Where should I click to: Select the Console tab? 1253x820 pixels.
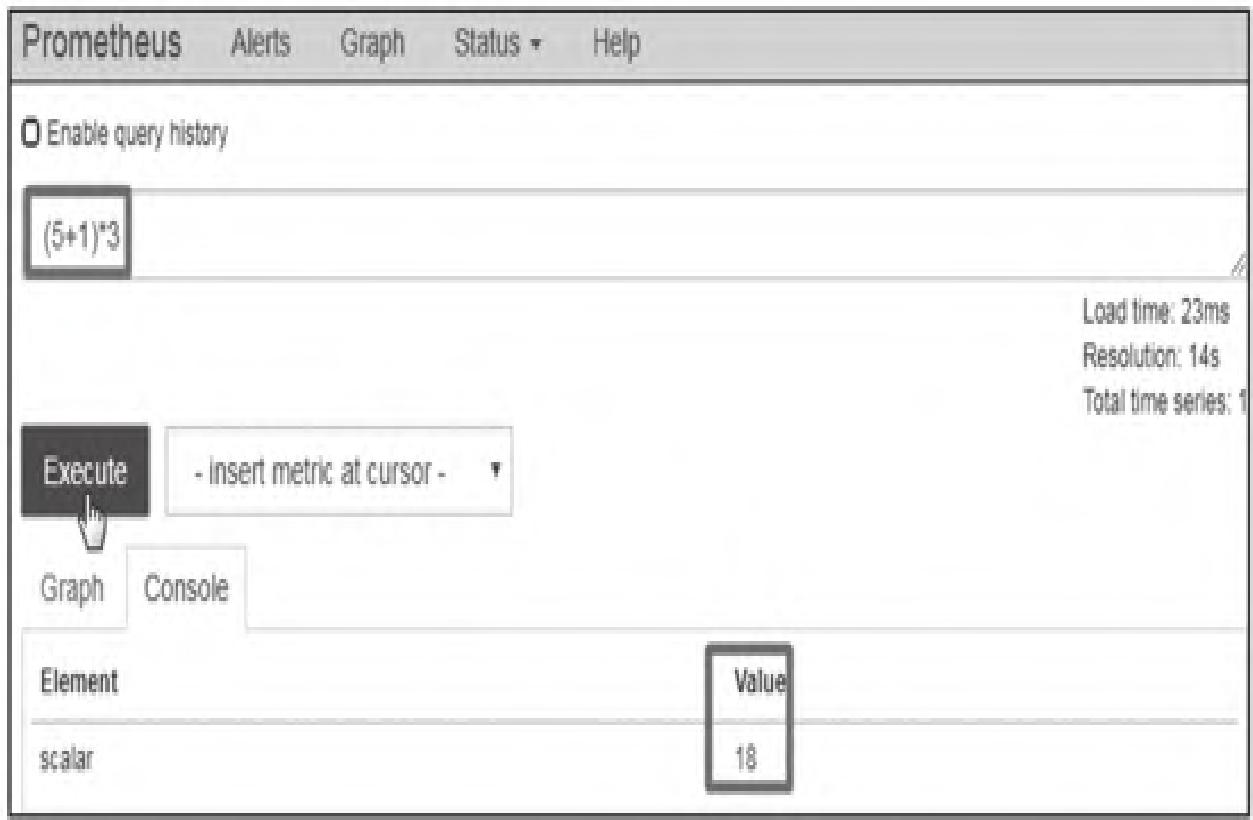(186, 588)
